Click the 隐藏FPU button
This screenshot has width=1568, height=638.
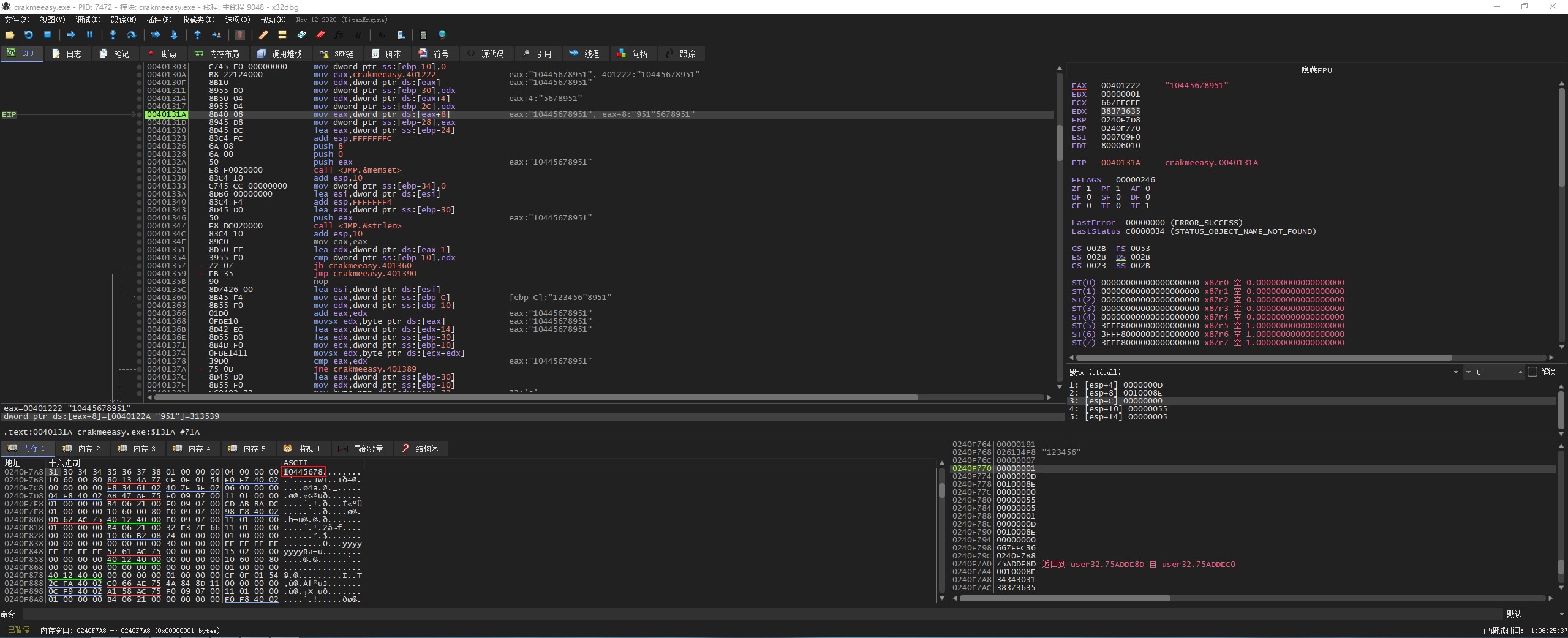(x=1316, y=70)
